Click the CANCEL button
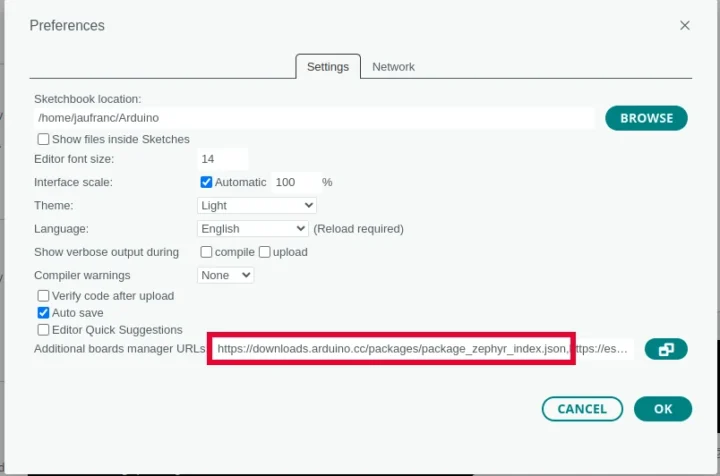720x476 pixels. [x=582, y=408]
